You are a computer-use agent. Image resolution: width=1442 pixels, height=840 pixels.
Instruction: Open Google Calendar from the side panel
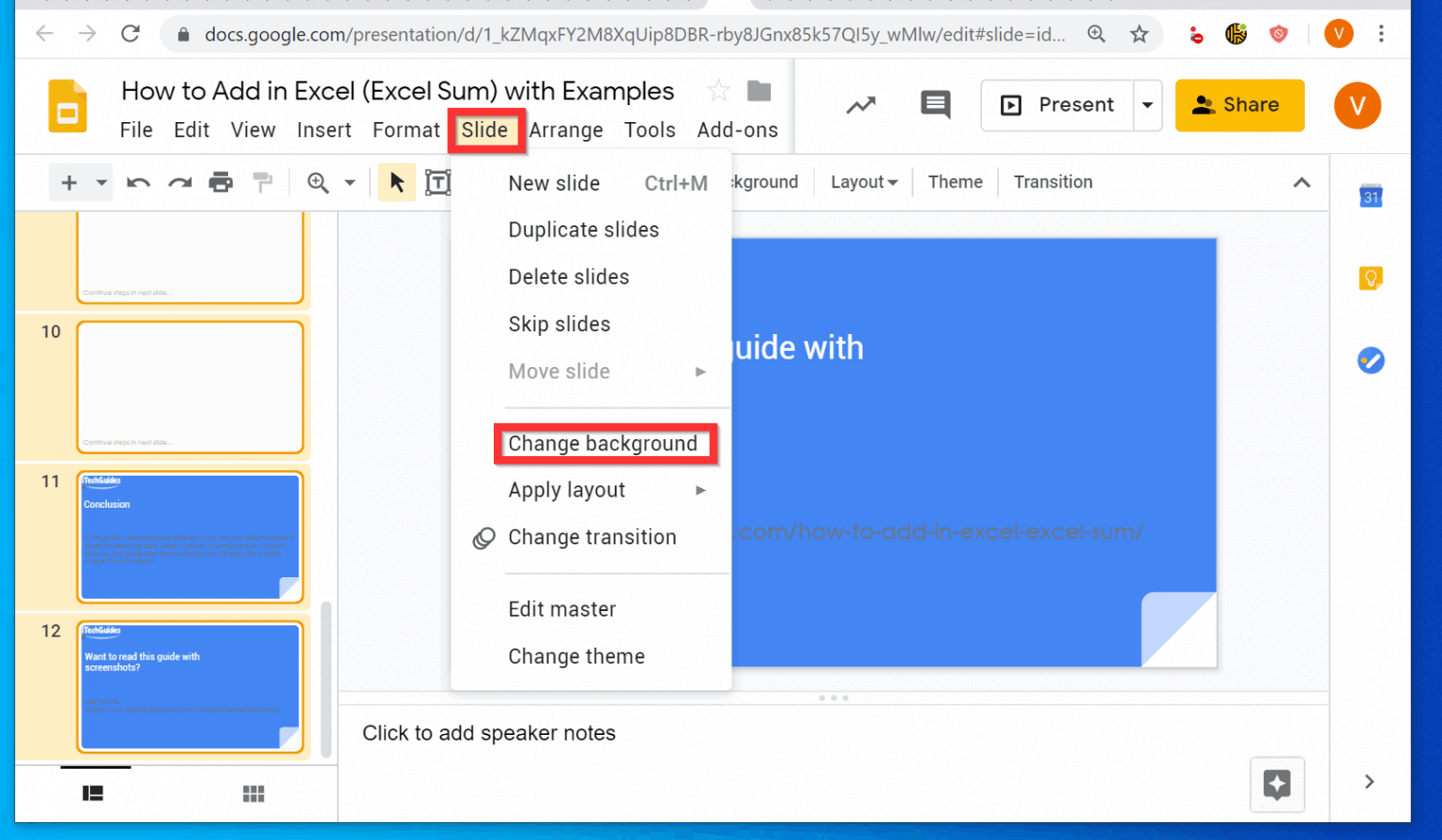pos(1371,196)
